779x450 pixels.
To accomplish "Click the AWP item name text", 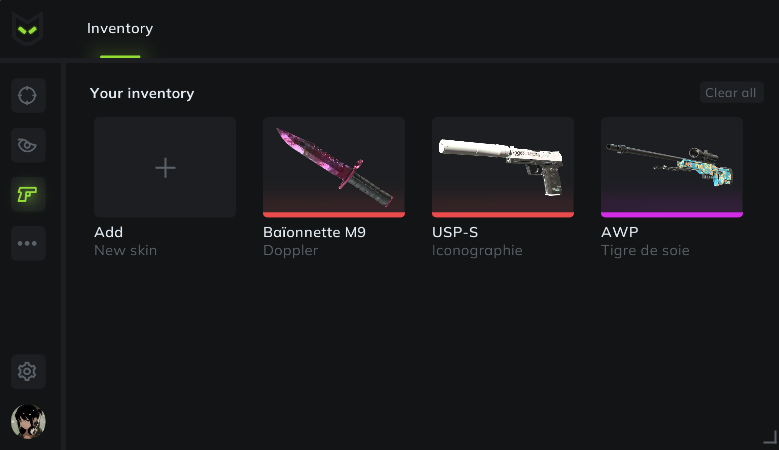I will 619,232.
